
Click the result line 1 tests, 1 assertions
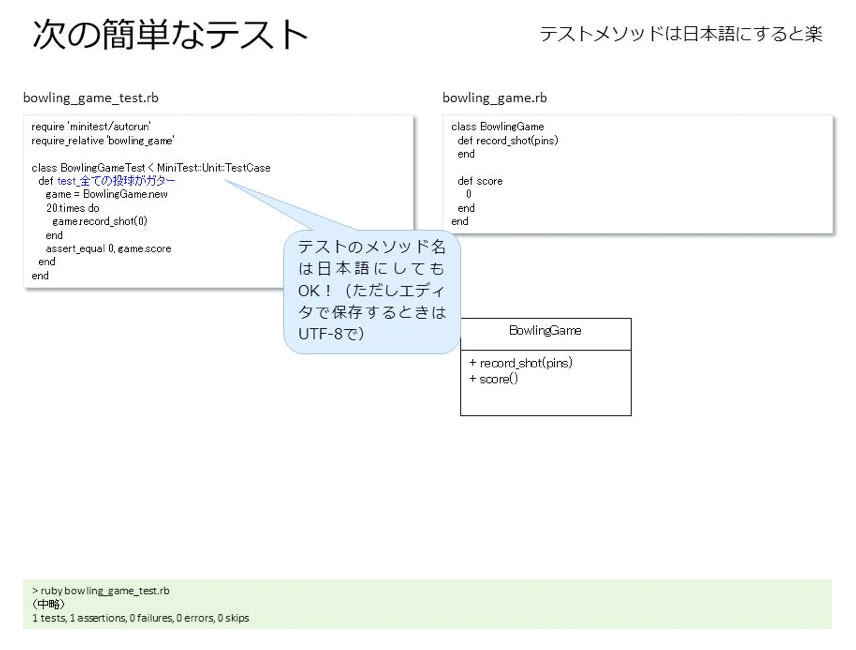click(x=140, y=618)
